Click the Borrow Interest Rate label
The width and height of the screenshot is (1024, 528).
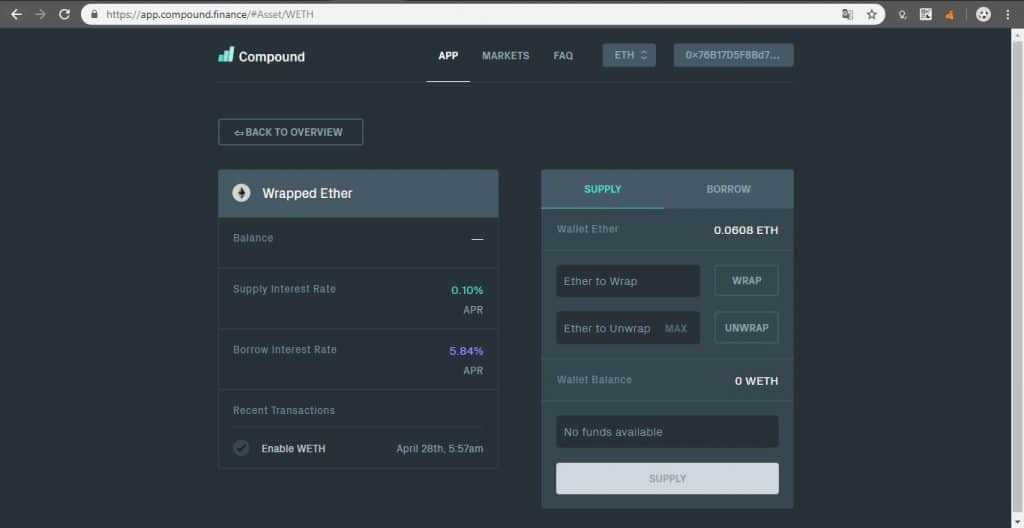285,350
